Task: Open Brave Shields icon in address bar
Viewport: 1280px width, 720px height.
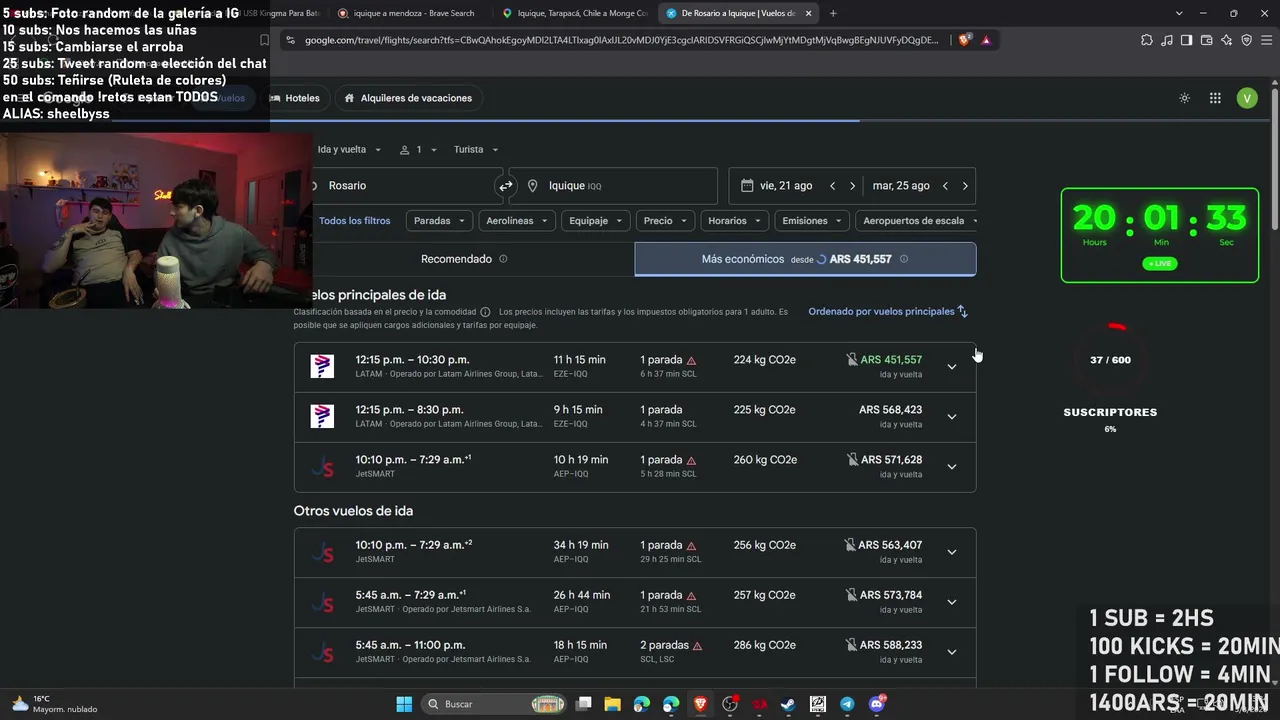Action: 965,40
